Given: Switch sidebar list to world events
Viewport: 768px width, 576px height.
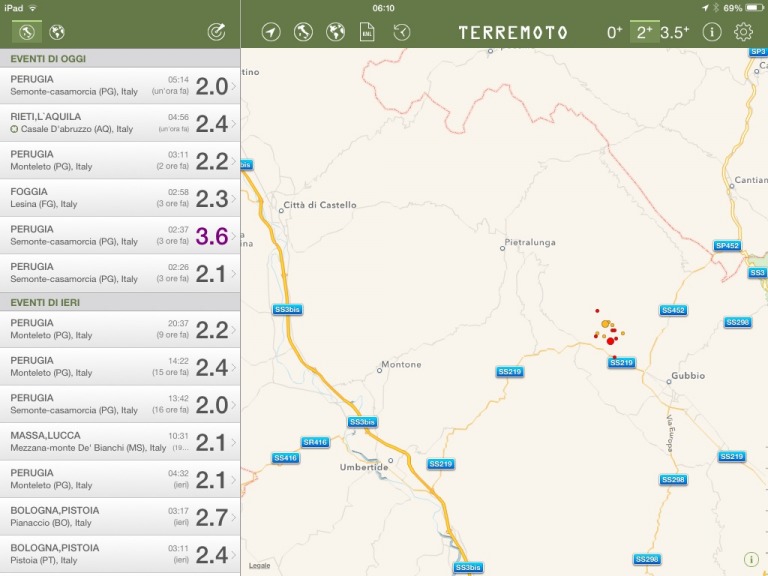Looking at the screenshot, I should click(57, 32).
